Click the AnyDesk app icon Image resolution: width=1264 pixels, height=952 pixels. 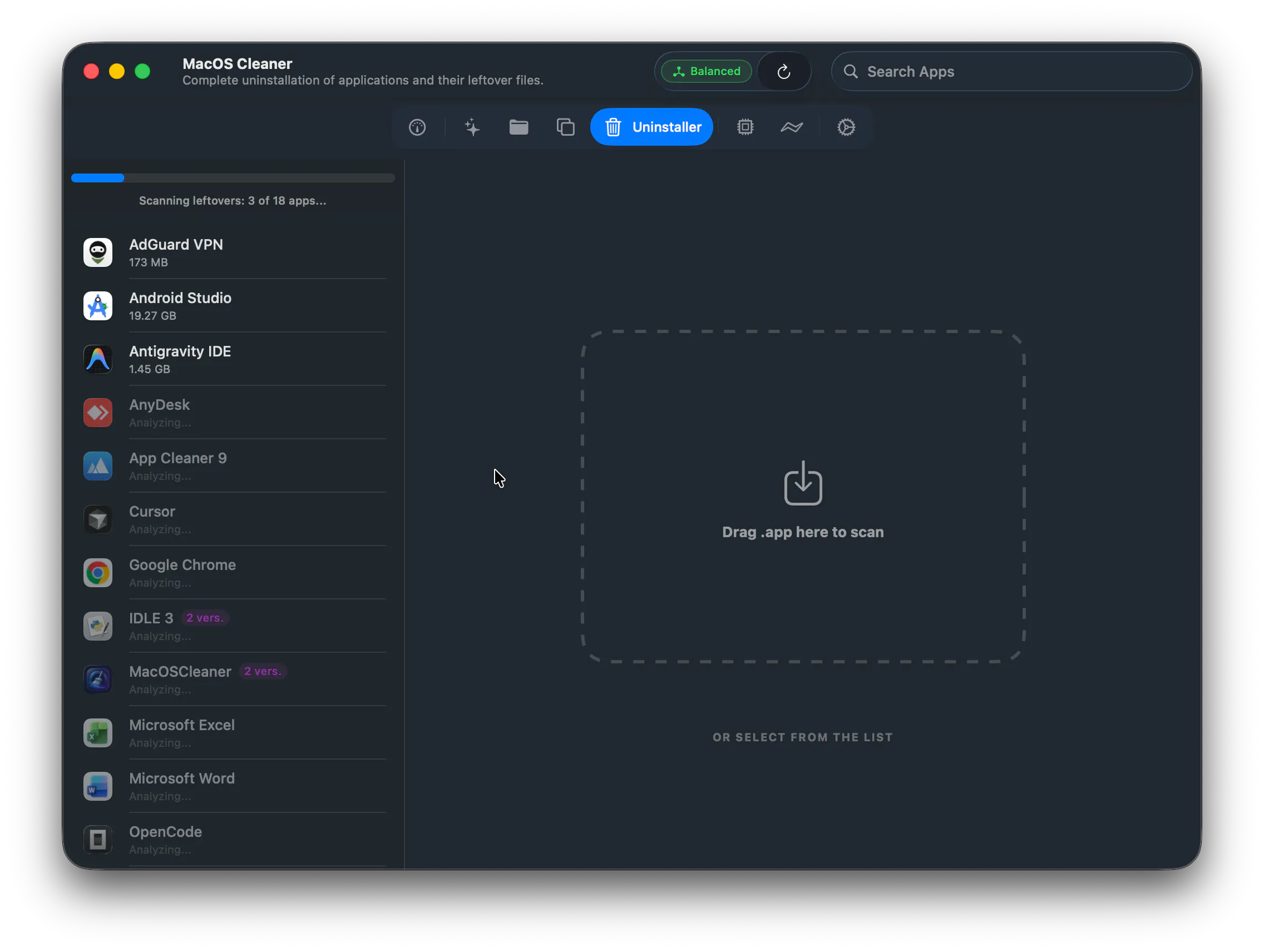98,413
